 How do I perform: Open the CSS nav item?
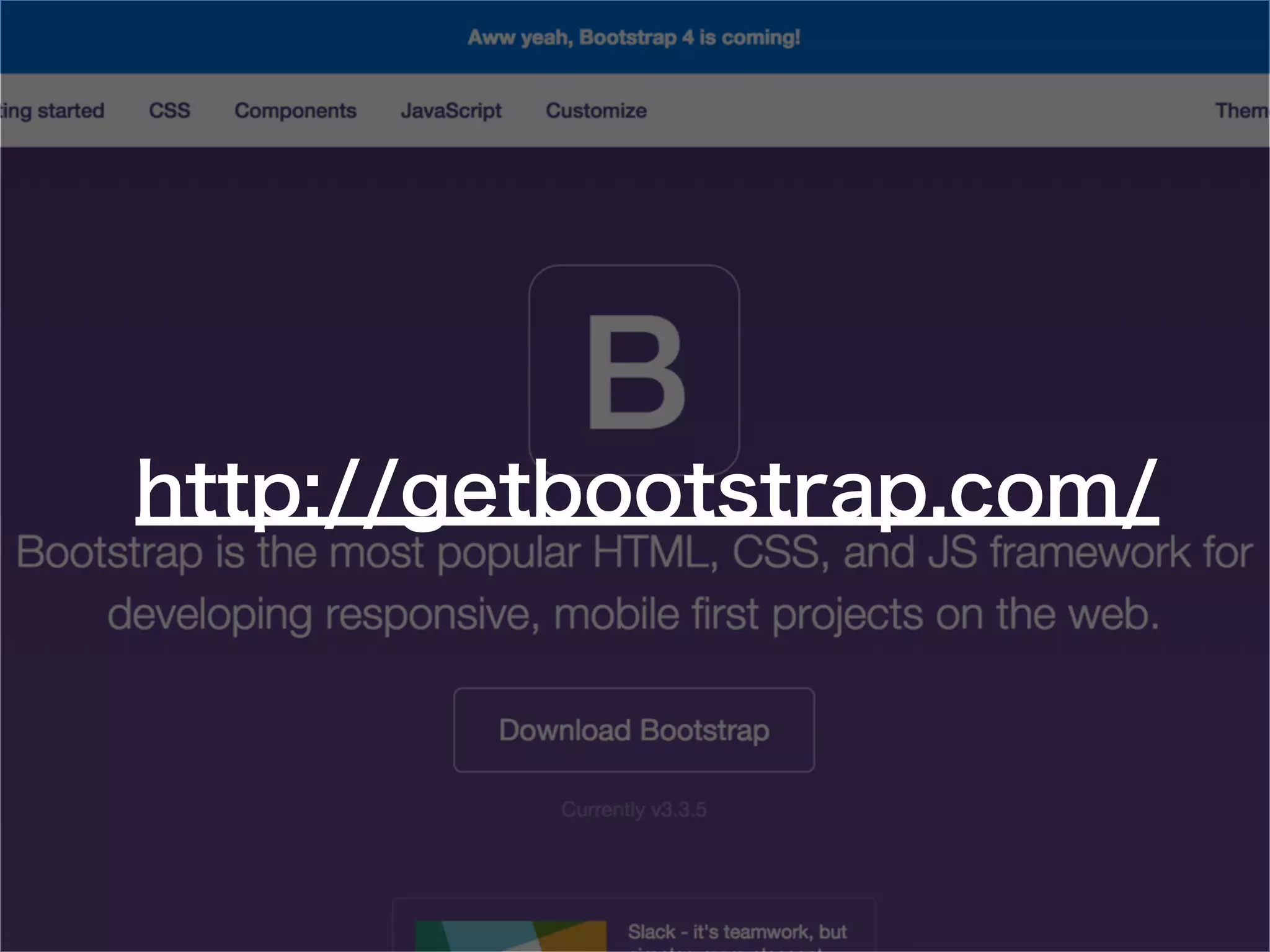[169, 110]
